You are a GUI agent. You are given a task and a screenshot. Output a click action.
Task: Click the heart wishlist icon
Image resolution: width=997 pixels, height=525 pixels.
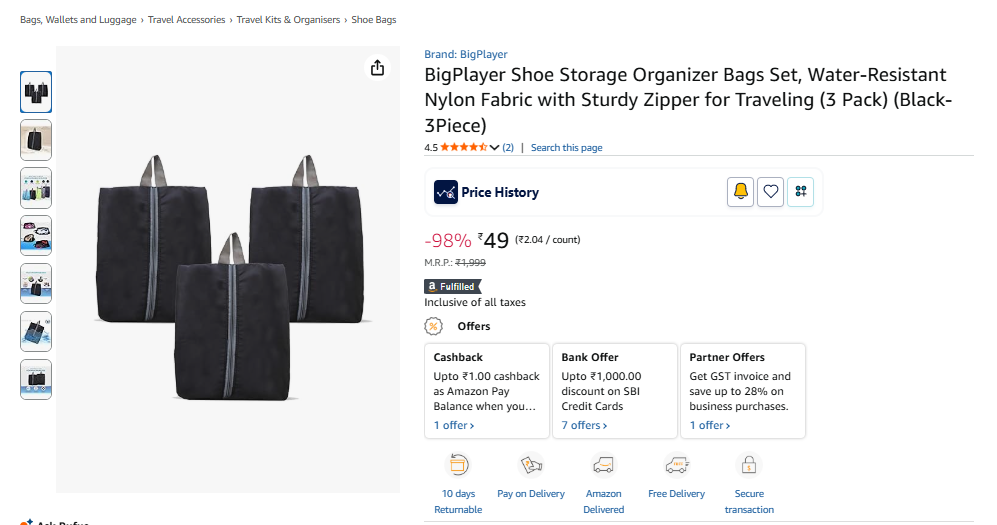click(x=770, y=192)
